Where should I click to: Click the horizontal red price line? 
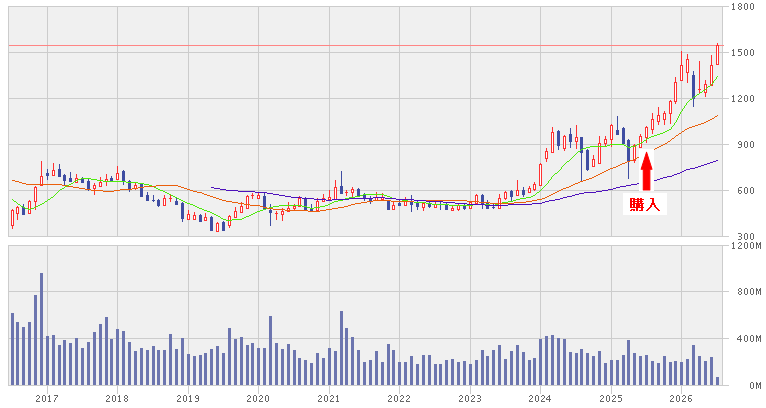[x=365, y=46]
